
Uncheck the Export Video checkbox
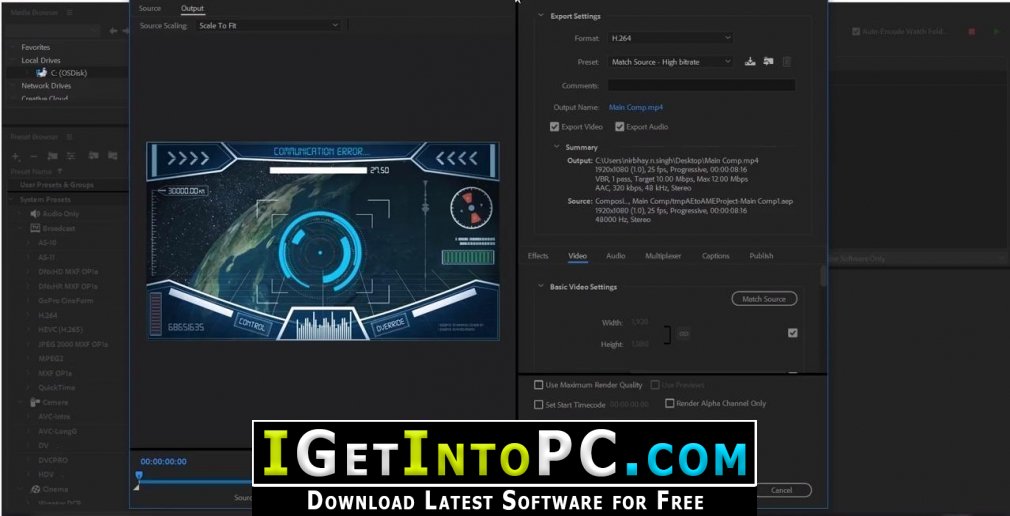pyautogui.click(x=555, y=127)
